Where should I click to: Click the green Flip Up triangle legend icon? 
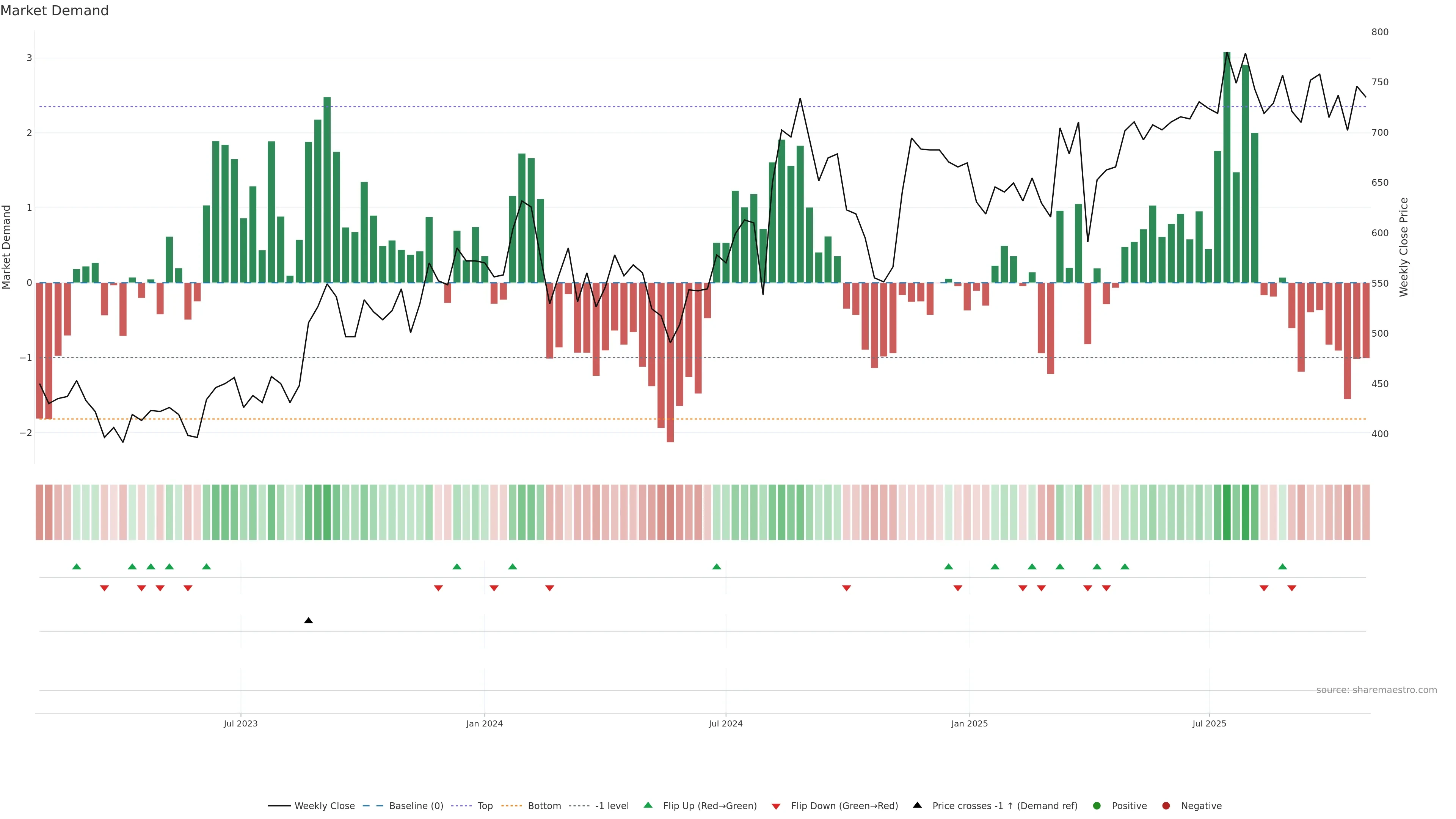648,805
